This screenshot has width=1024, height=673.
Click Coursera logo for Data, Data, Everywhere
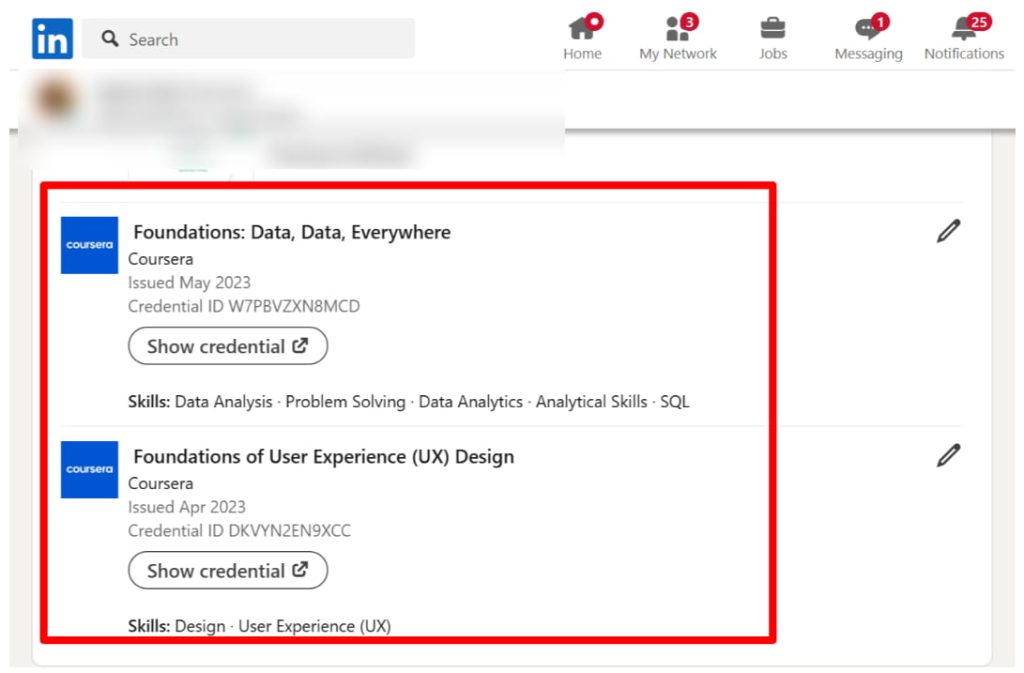point(89,245)
